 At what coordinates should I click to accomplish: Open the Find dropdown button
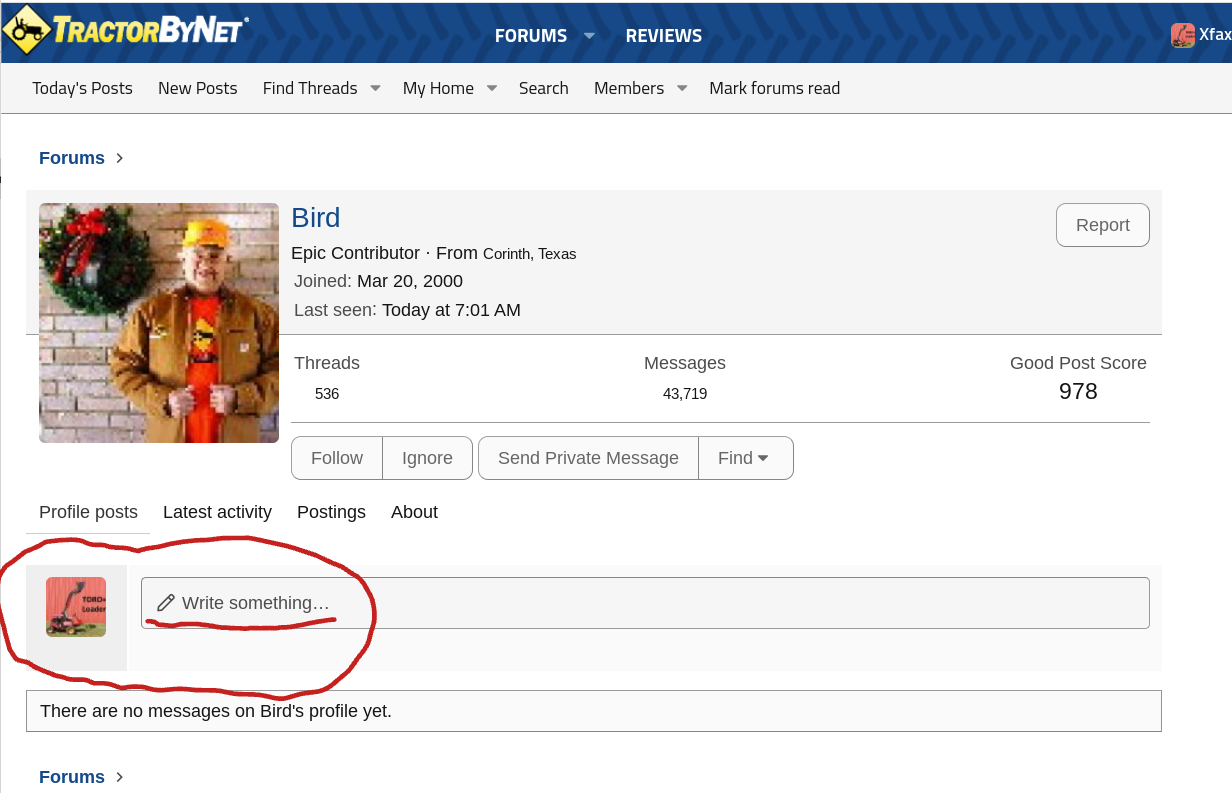pos(746,458)
